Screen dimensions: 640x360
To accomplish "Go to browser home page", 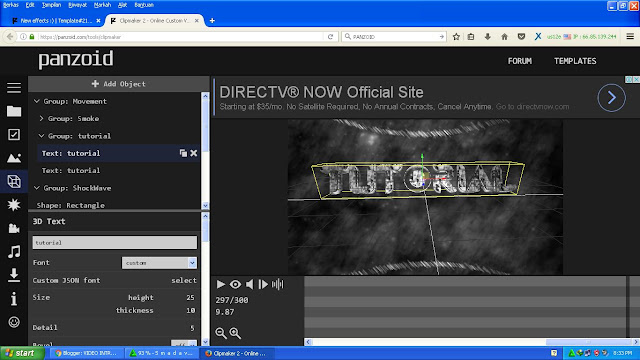I will tap(504, 37).
